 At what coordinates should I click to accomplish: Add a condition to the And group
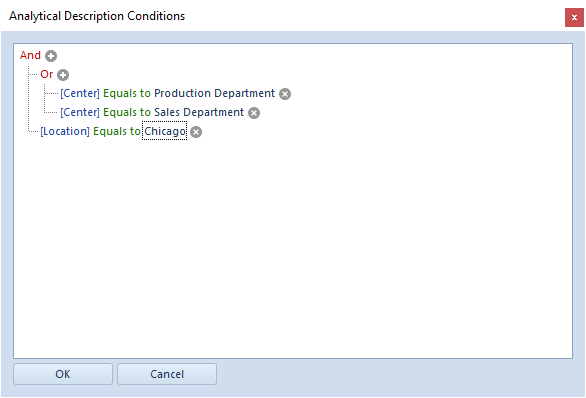51,56
